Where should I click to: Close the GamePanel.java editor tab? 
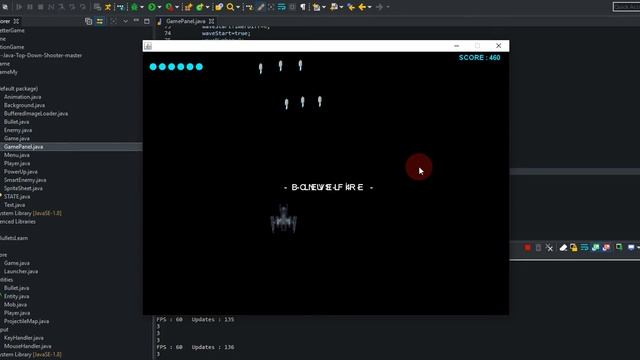pos(211,21)
